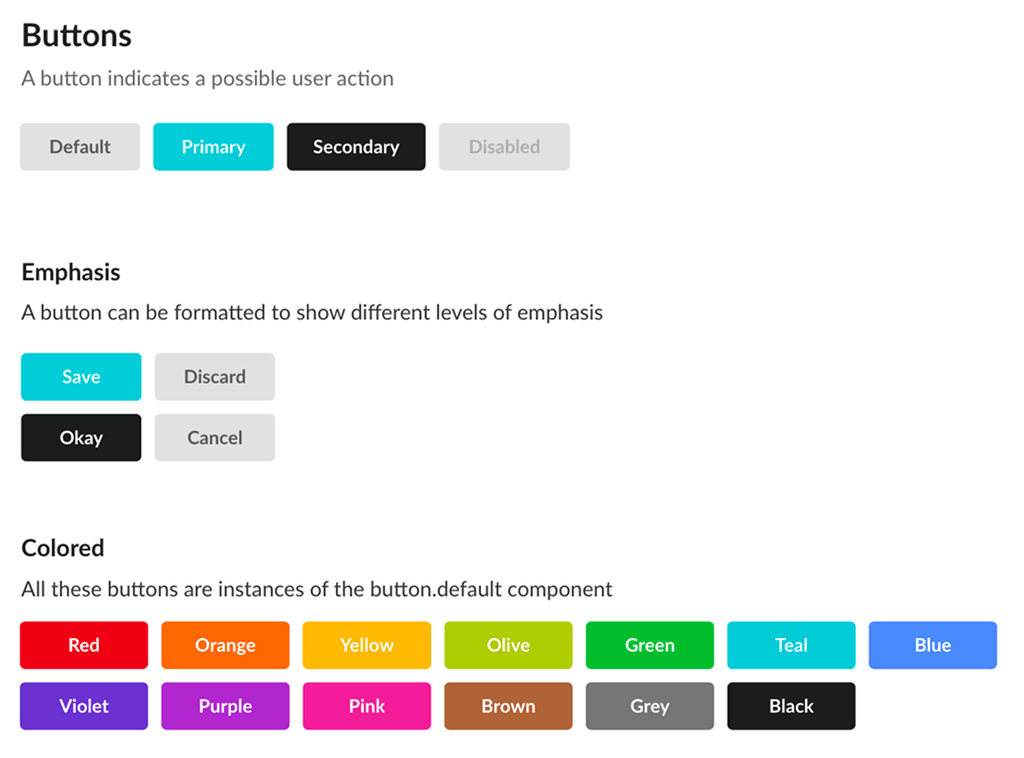Screen dimensions: 1024x758
Task: Click text 'A button indicates a possible user action'
Action: [208, 78]
